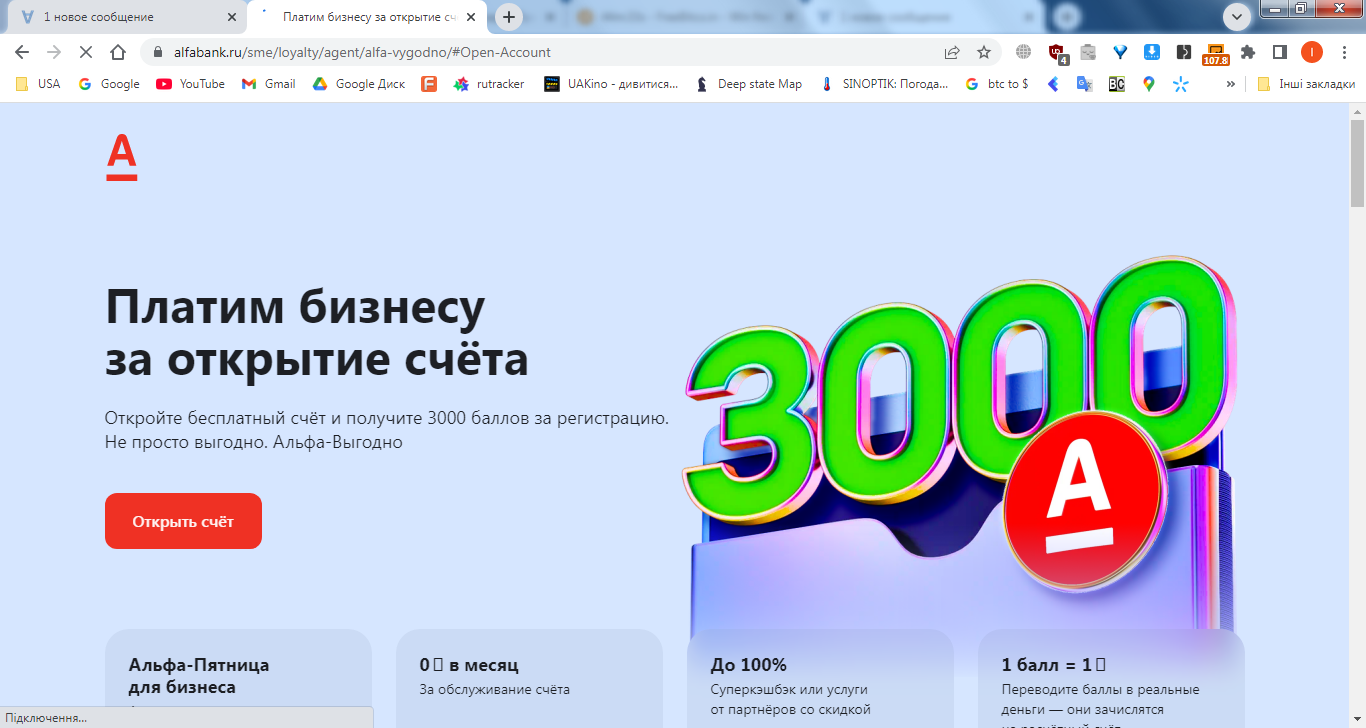Open the tab search dropdown arrow
The height and width of the screenshot is (728, 1366).
[x=1238, y=16]
